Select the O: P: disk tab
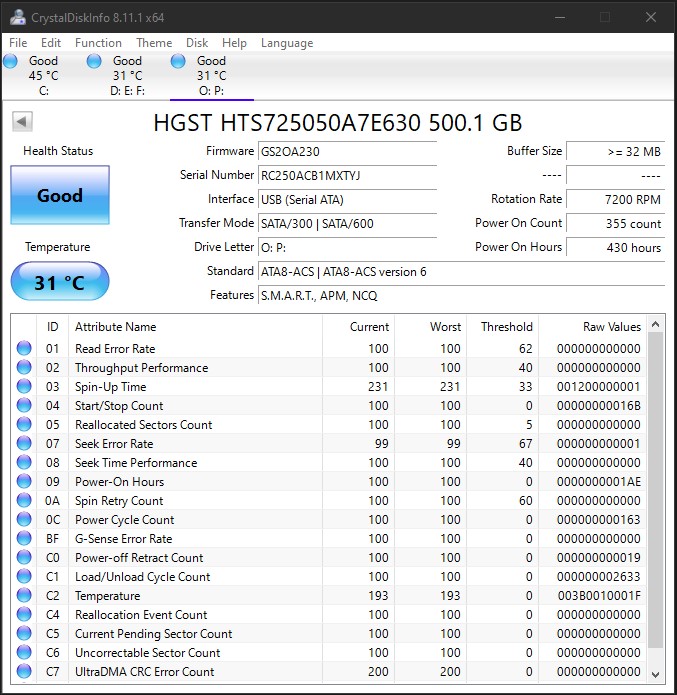This screenshot has width=677, height=695. [x=211, y=75]
